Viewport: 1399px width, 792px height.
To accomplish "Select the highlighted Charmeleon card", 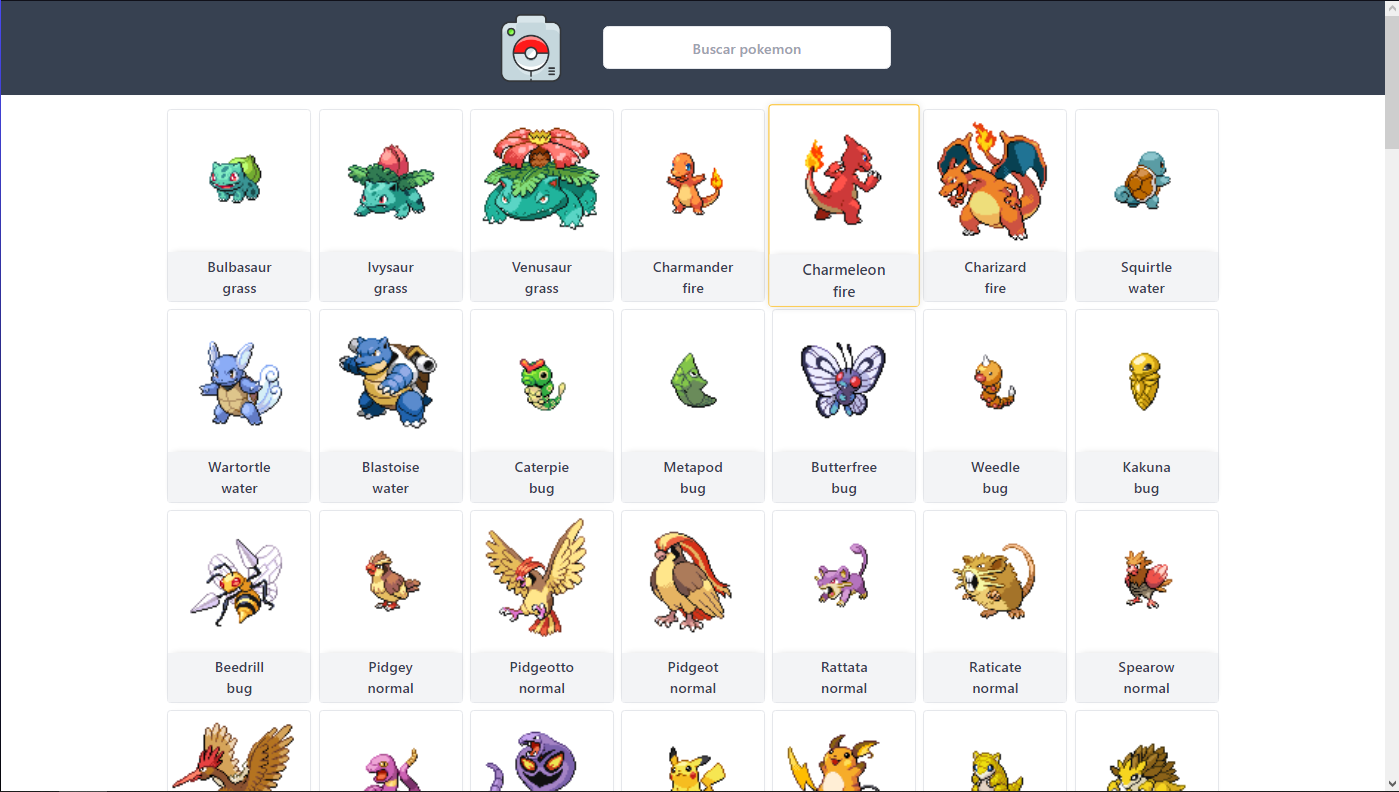I will tap(844, 205).
